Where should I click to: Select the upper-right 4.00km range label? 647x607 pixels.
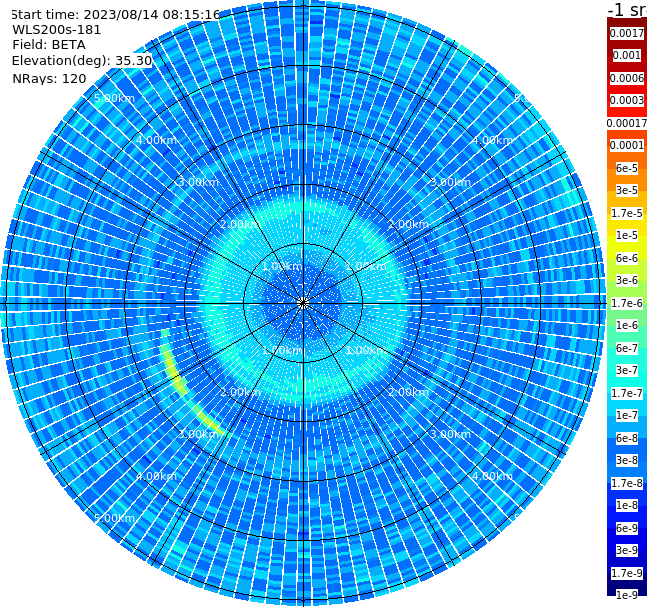pos(492,140)
